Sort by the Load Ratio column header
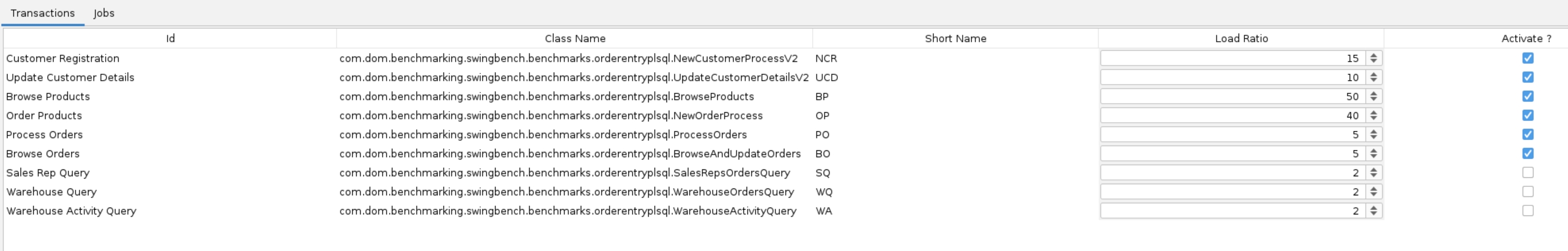 [x=1241, y=38]
